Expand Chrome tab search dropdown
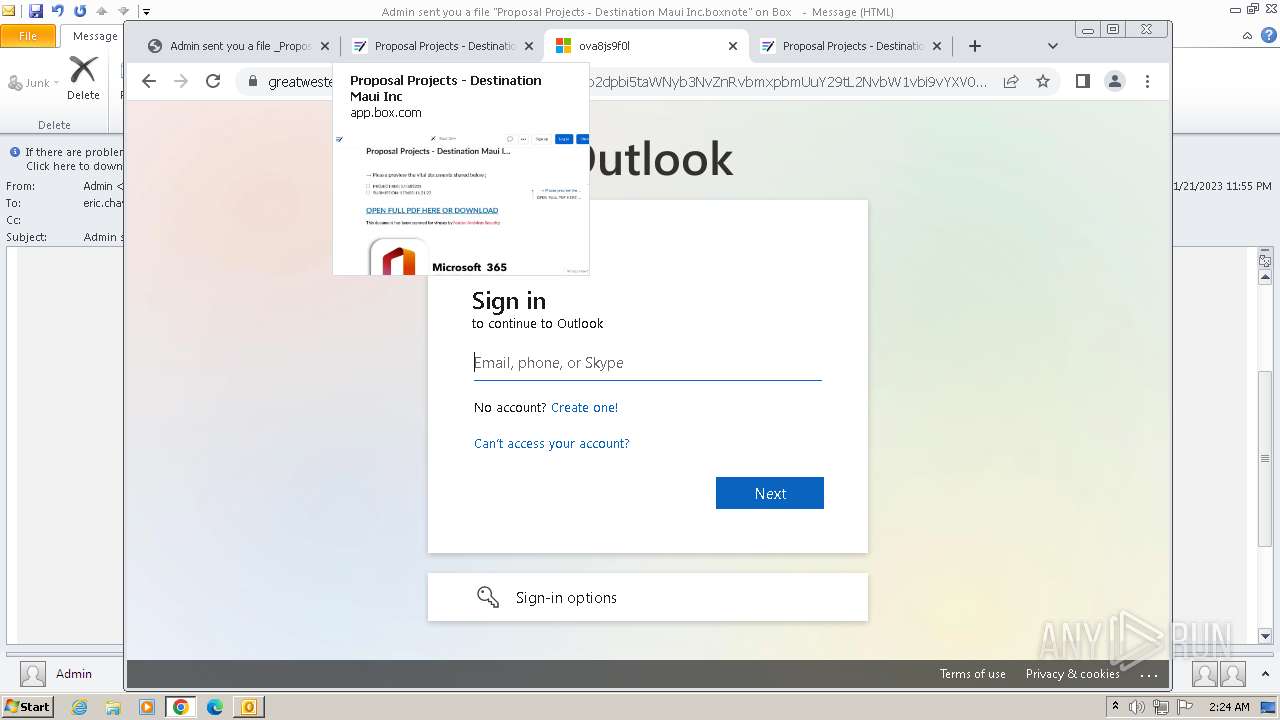This screenshot has width=1280, height=720. [x=1052, y=46]
